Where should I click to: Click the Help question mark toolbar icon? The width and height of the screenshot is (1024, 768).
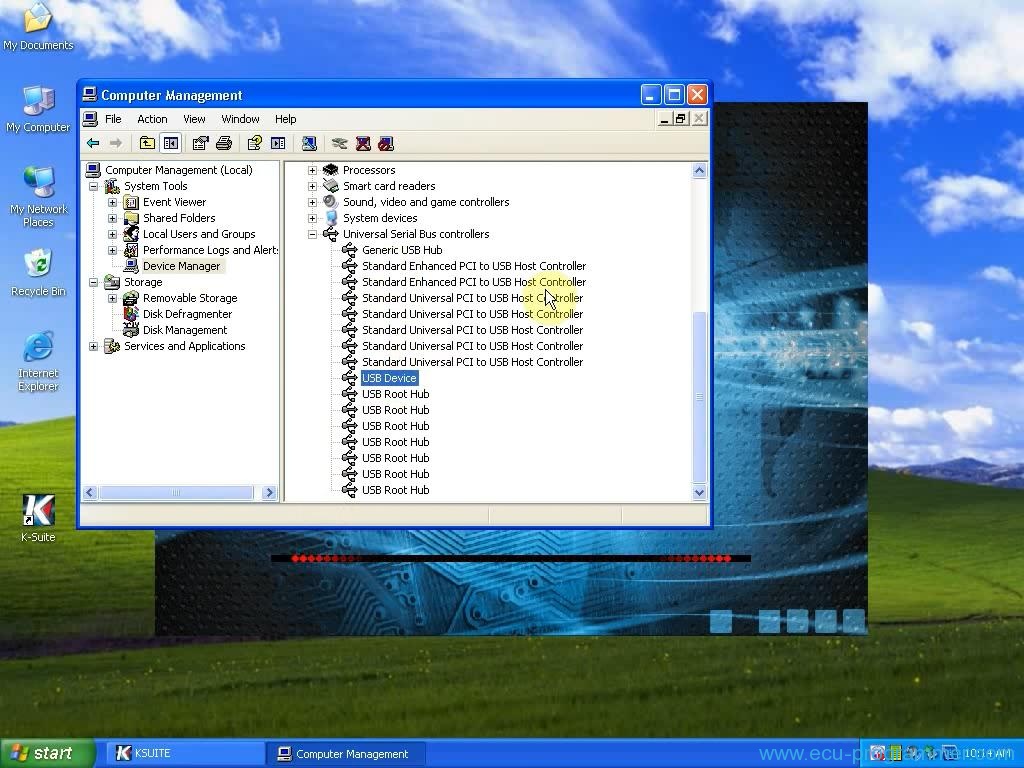(x=254, y=144)
